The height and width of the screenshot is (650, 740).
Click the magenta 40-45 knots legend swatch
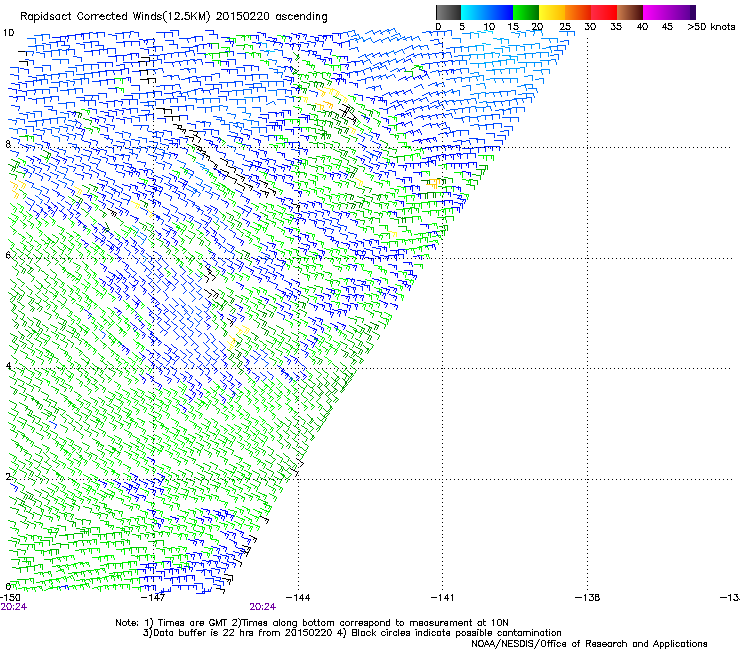click(656, 12)
